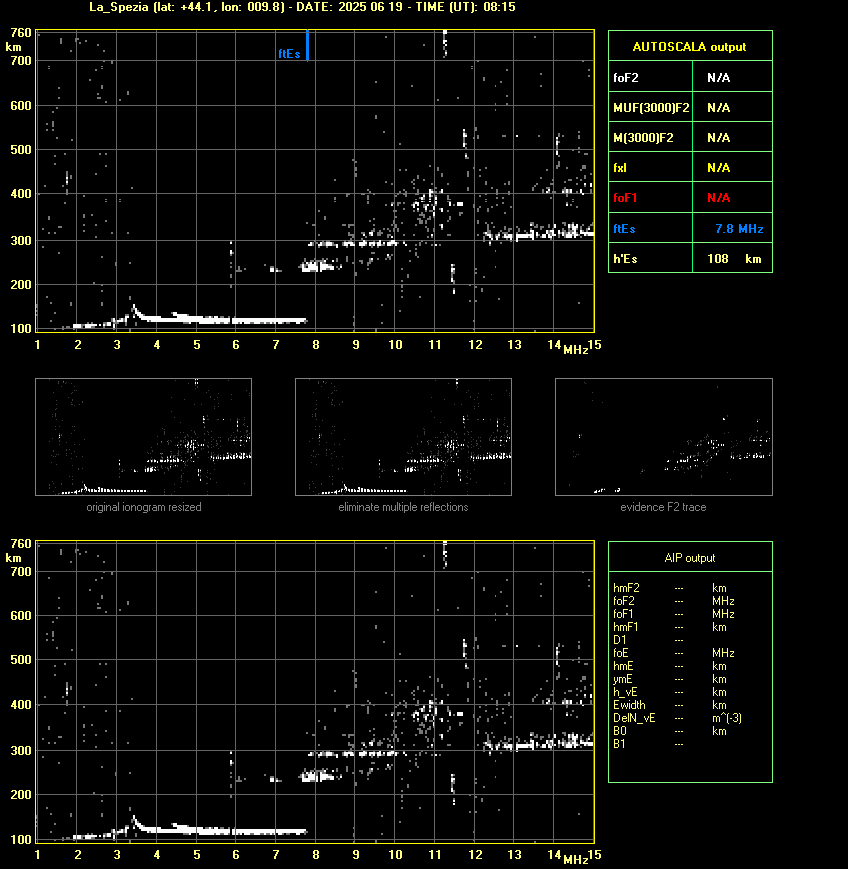Select the 7.8 MHz ftEs value
Viewport: 848px width, 869px height.
click(x=739, y=228)
